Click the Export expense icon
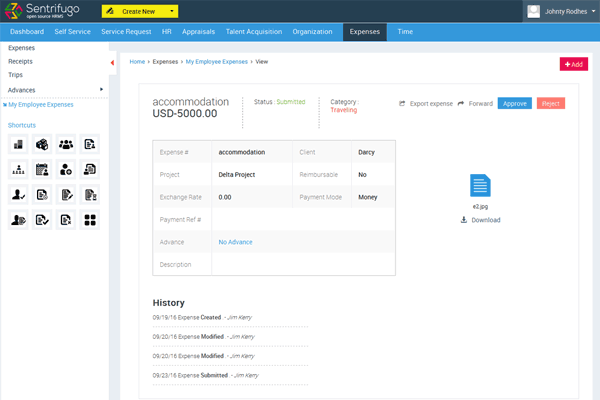Viewport: 600px width, 400px height. click(402, 103)
